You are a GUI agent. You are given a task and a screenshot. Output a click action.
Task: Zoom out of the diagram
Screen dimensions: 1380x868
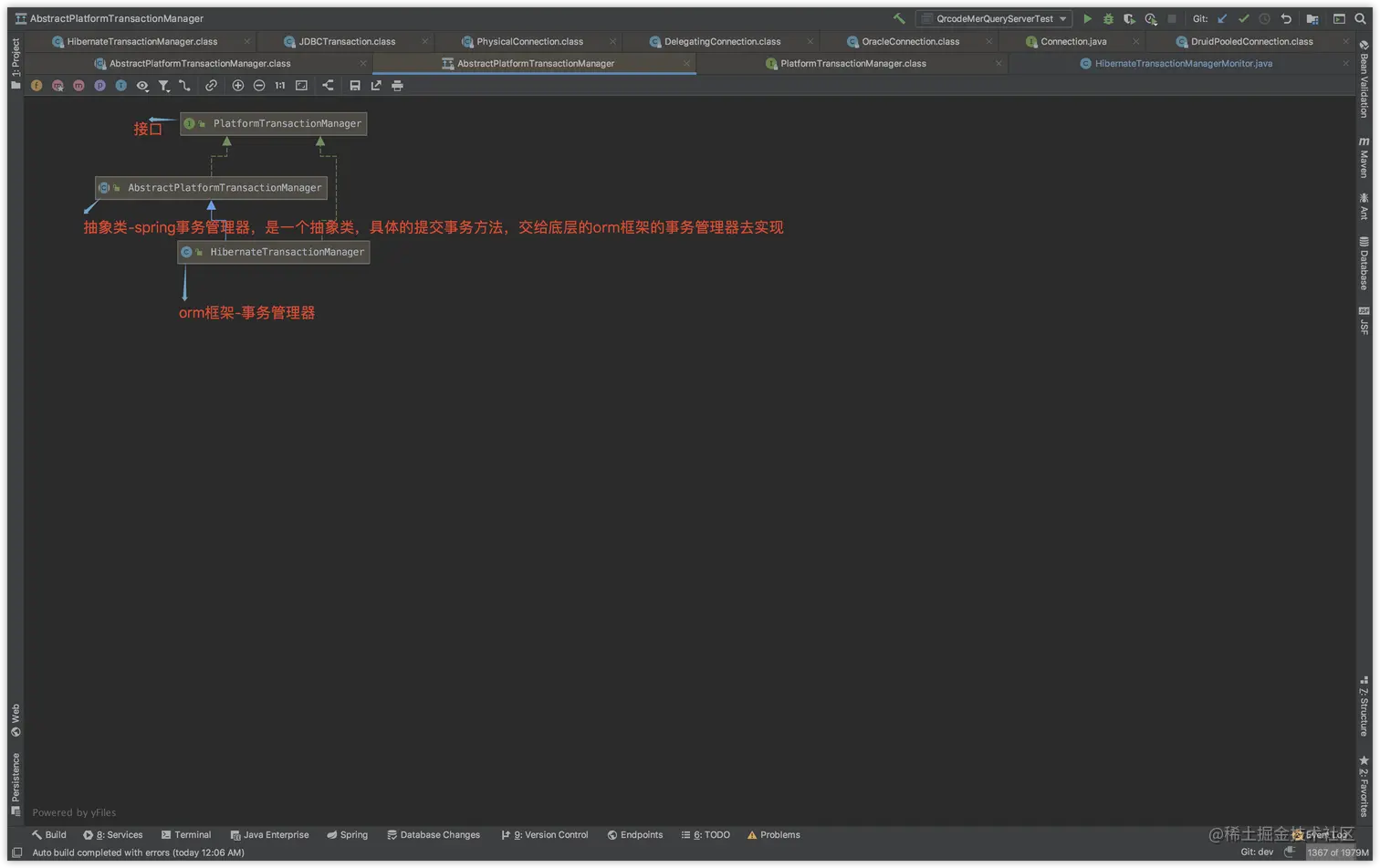coord(259,86)
